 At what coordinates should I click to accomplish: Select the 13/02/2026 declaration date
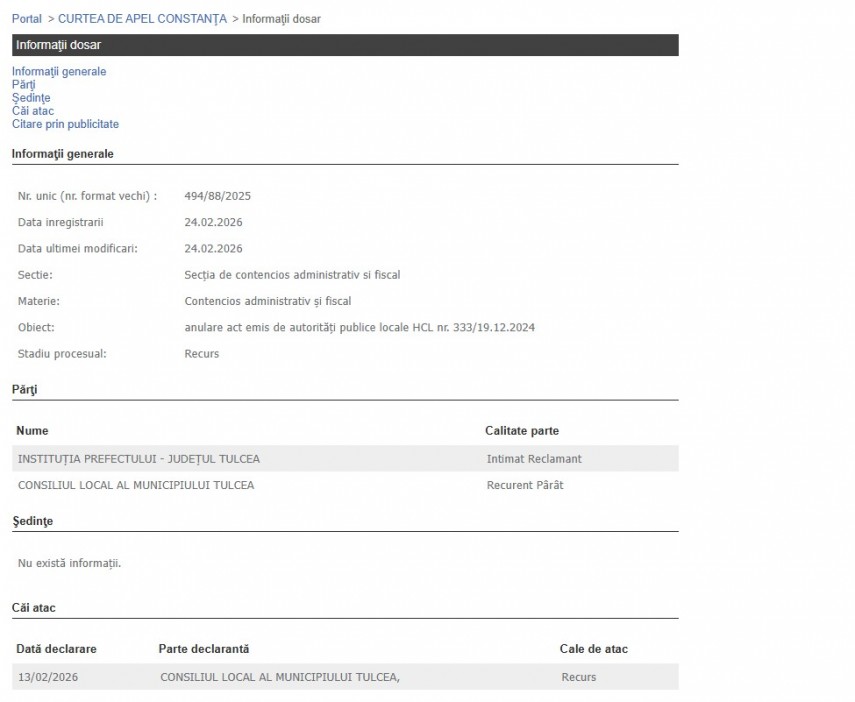(48, 677)
